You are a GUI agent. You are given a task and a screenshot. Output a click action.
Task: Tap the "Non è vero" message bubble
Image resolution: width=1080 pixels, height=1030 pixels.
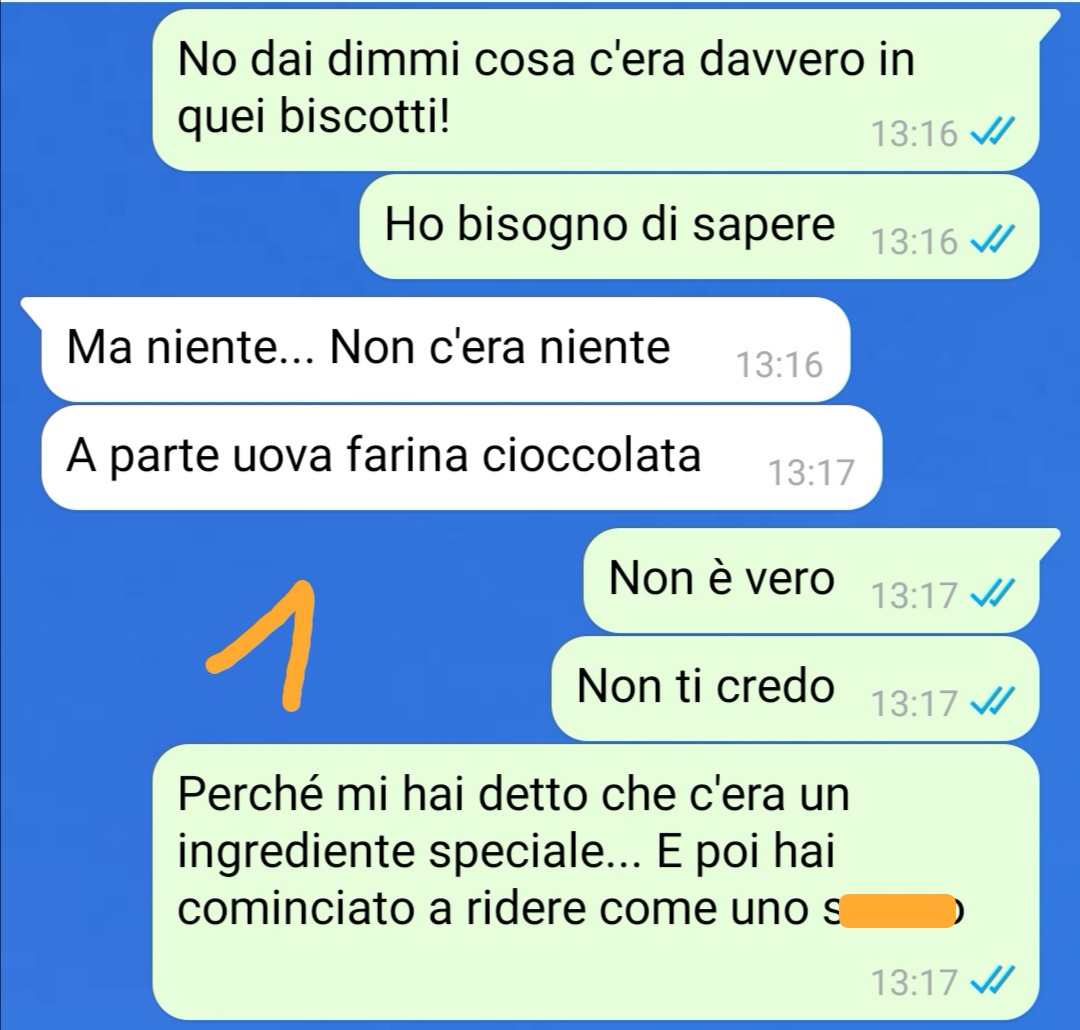click(x=811, y=580)
